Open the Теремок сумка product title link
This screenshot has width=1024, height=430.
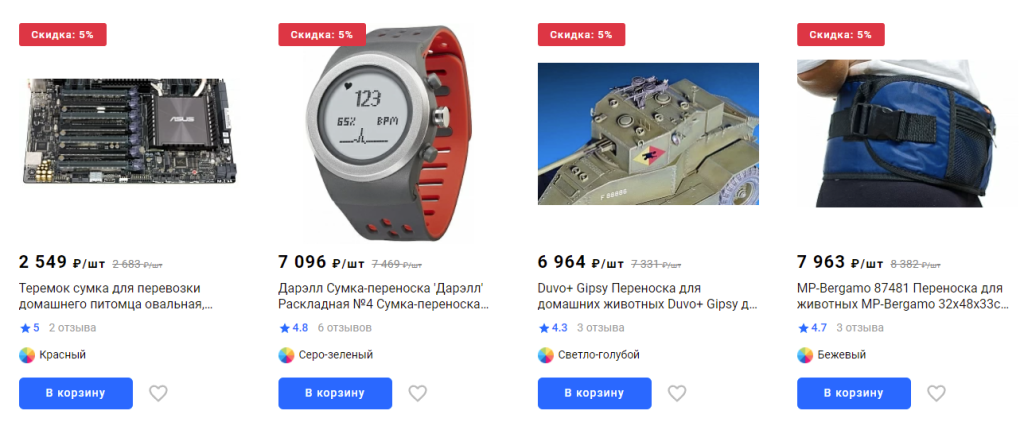(116, 296)
